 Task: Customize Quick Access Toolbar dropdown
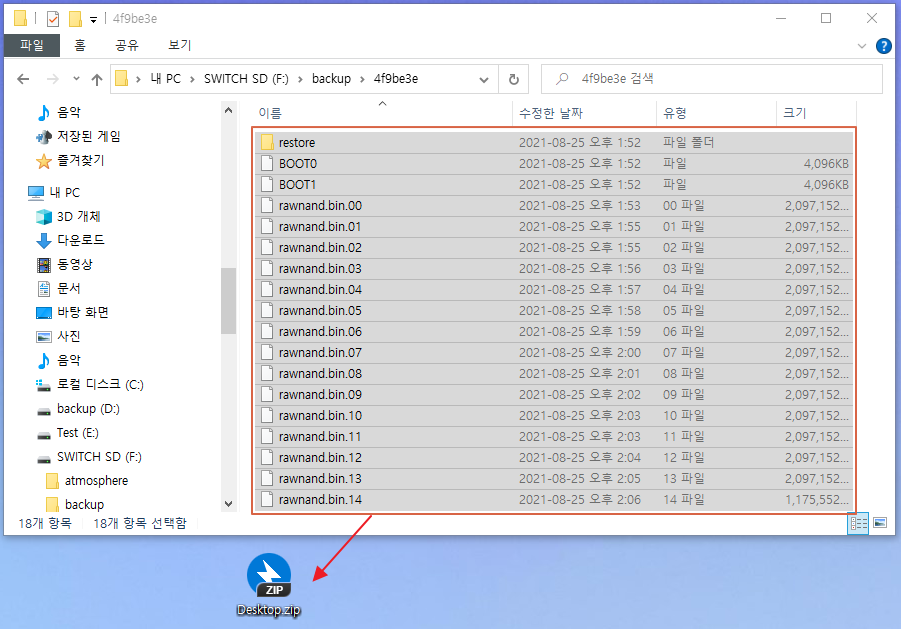[93, 20]
